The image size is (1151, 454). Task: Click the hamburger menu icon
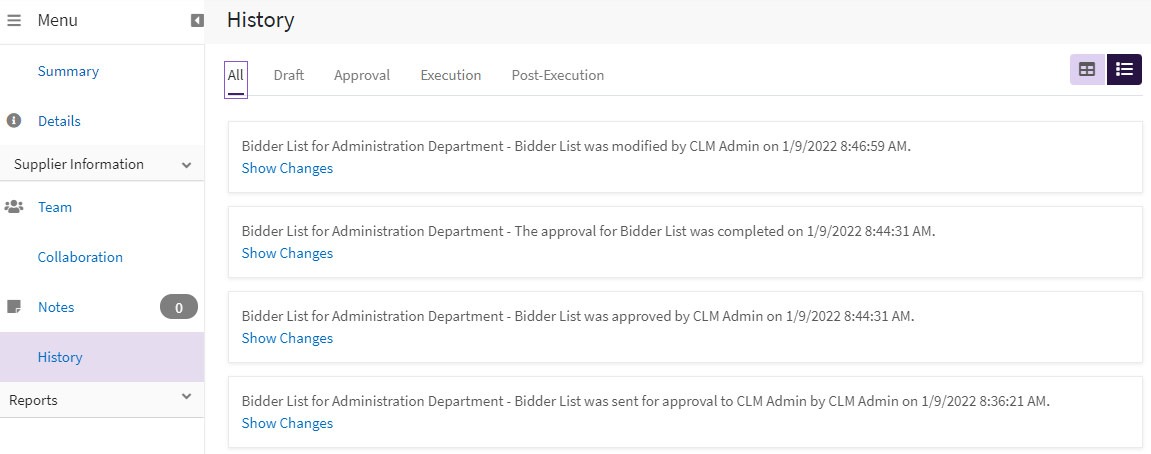pos(14,20)
